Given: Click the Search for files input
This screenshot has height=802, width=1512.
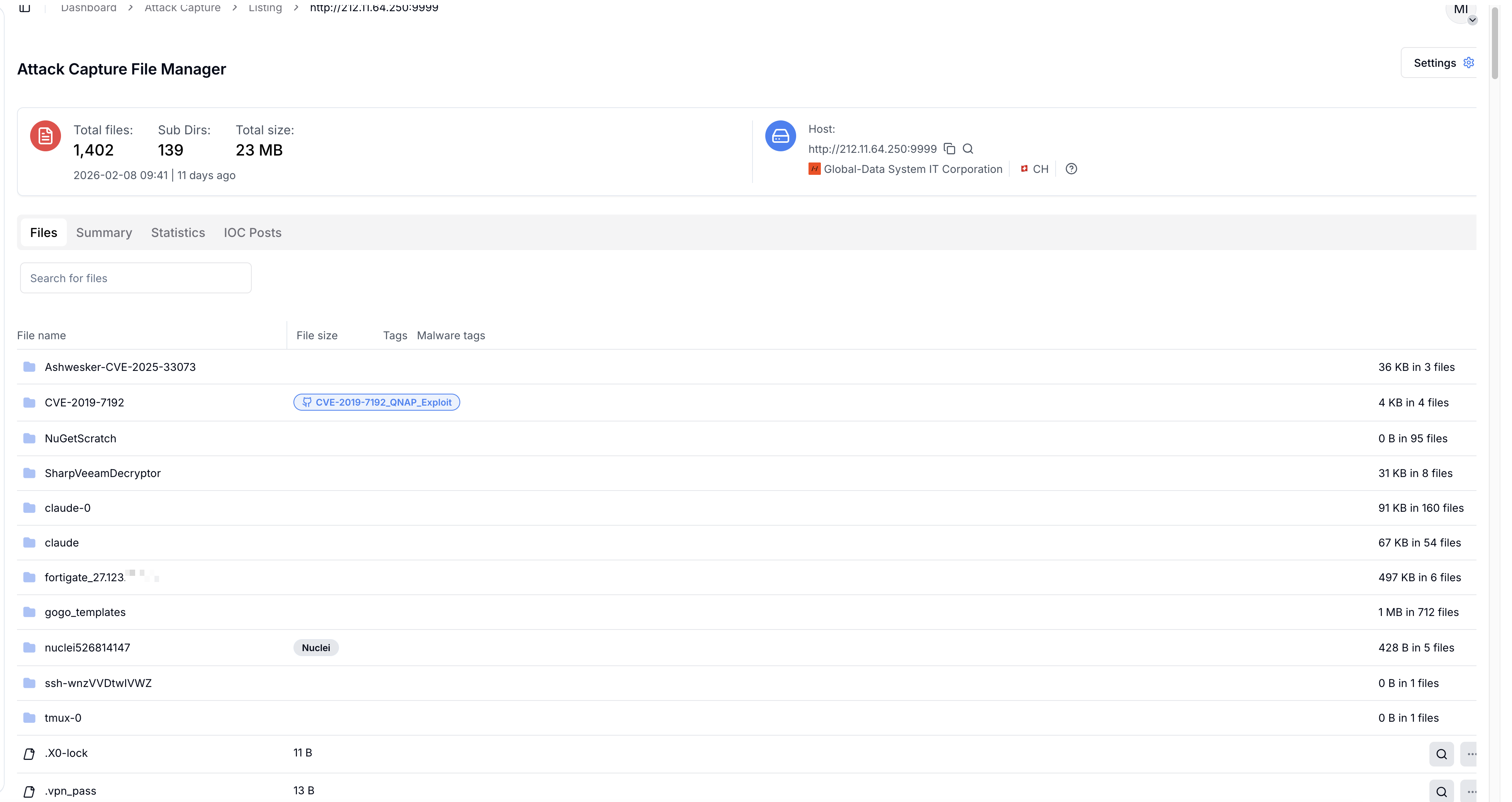Looking at the screenshot, I should click(x=136, y=278).
